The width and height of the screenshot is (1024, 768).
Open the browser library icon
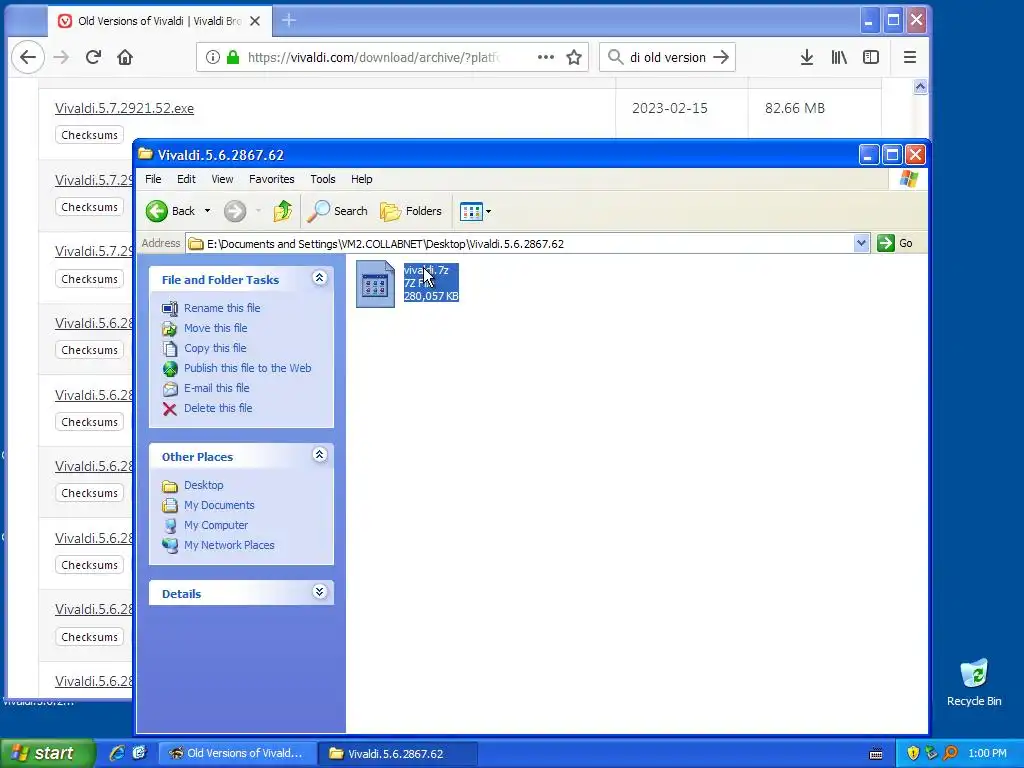[839, 57]
